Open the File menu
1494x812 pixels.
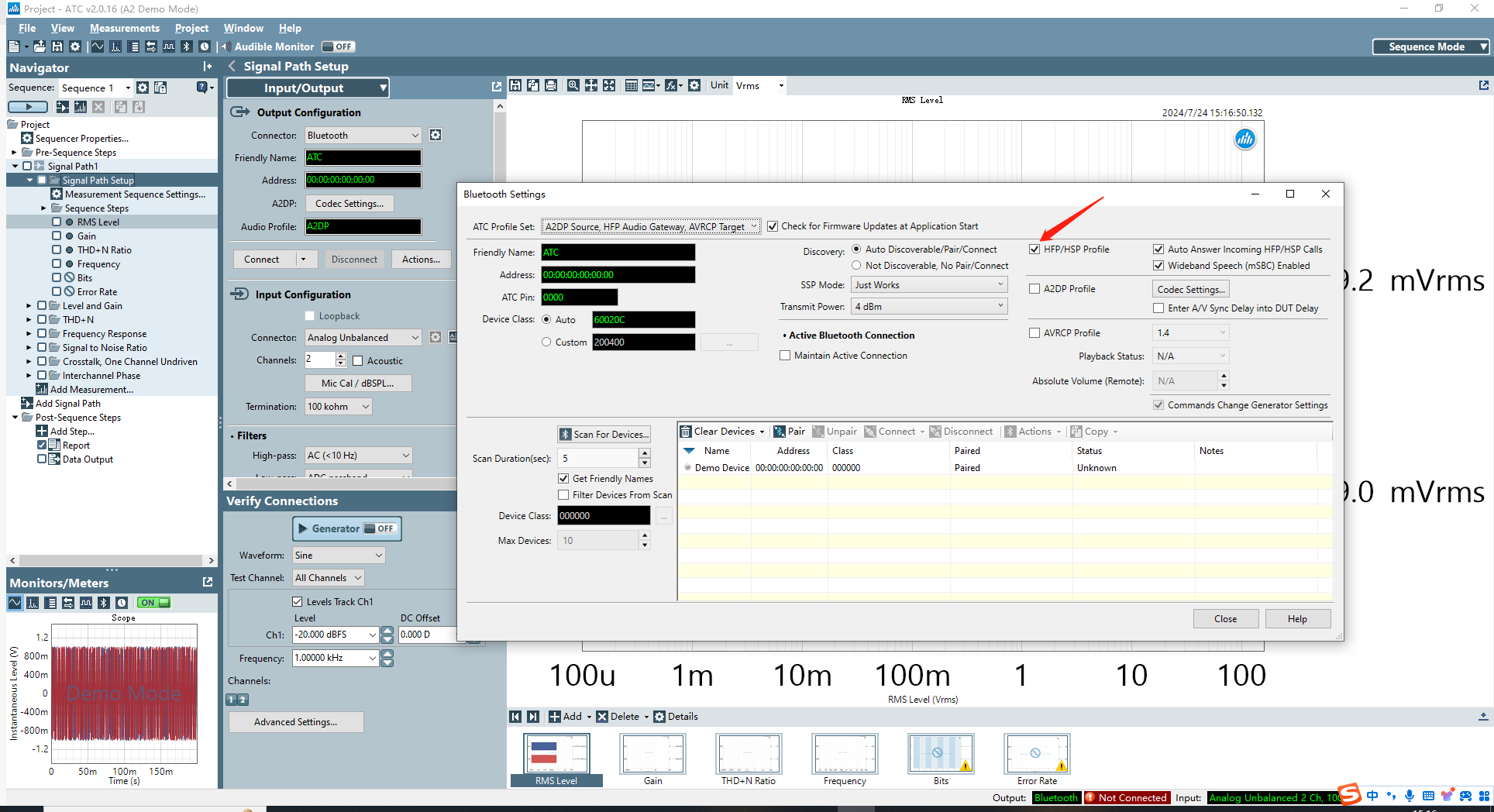[27, 28]
